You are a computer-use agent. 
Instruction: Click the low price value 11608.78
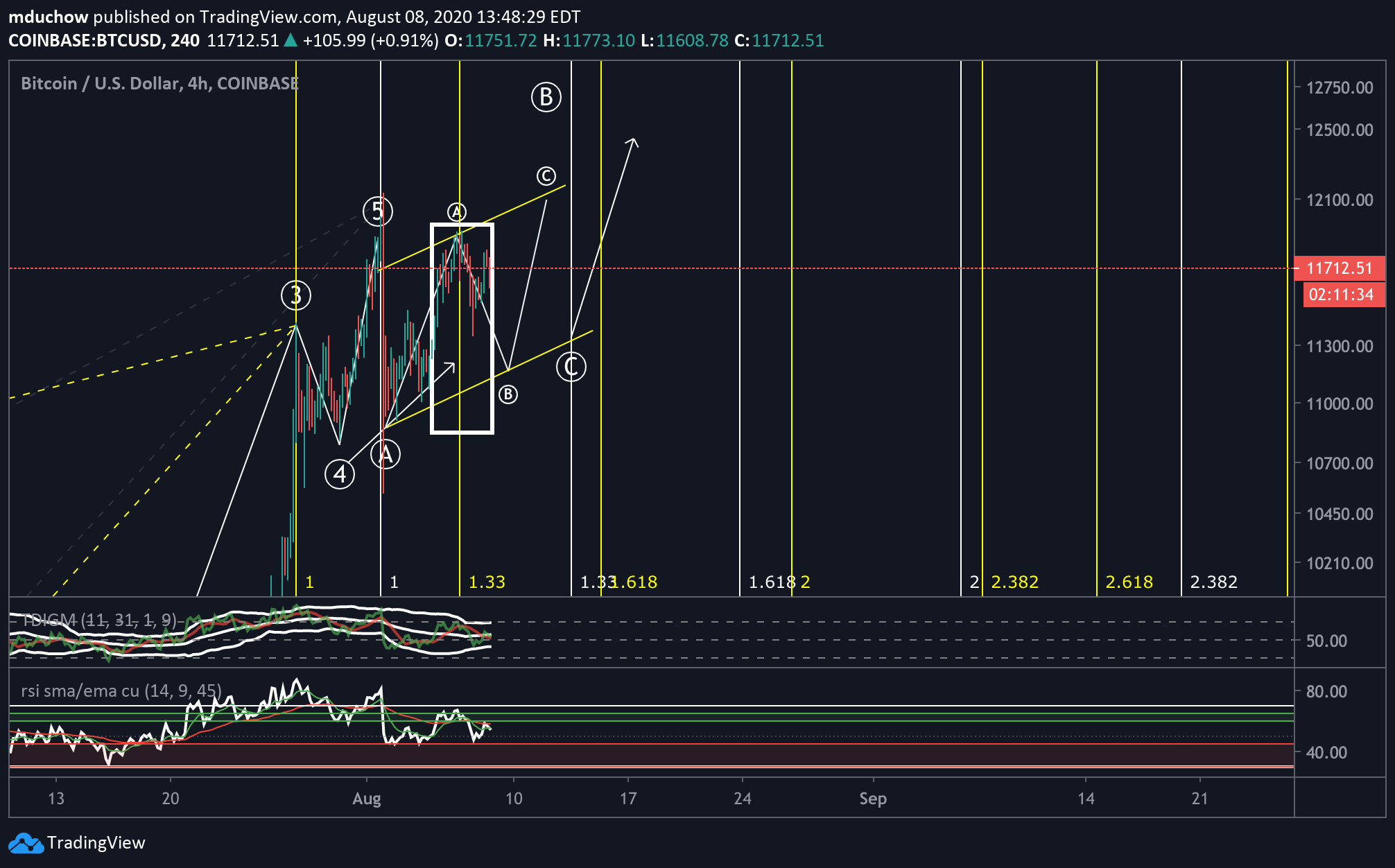(692, 40)
